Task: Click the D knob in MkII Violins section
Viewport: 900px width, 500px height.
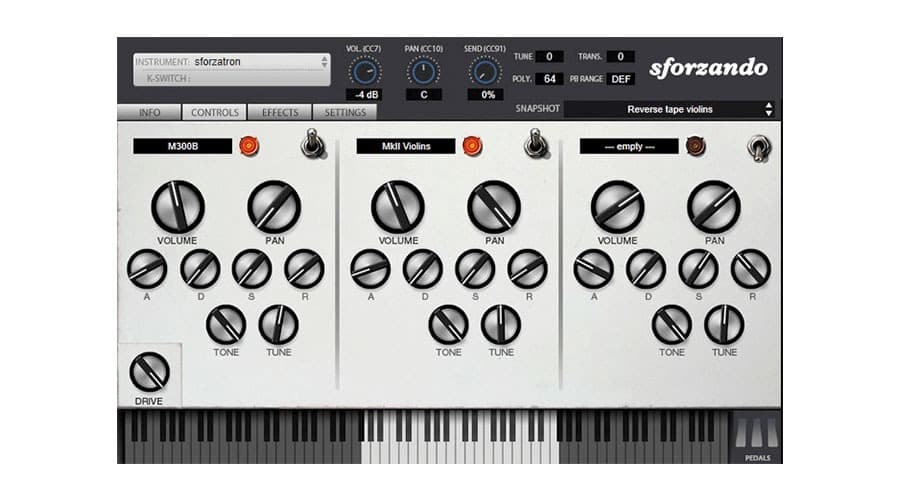Action: [x=423, y=269]
